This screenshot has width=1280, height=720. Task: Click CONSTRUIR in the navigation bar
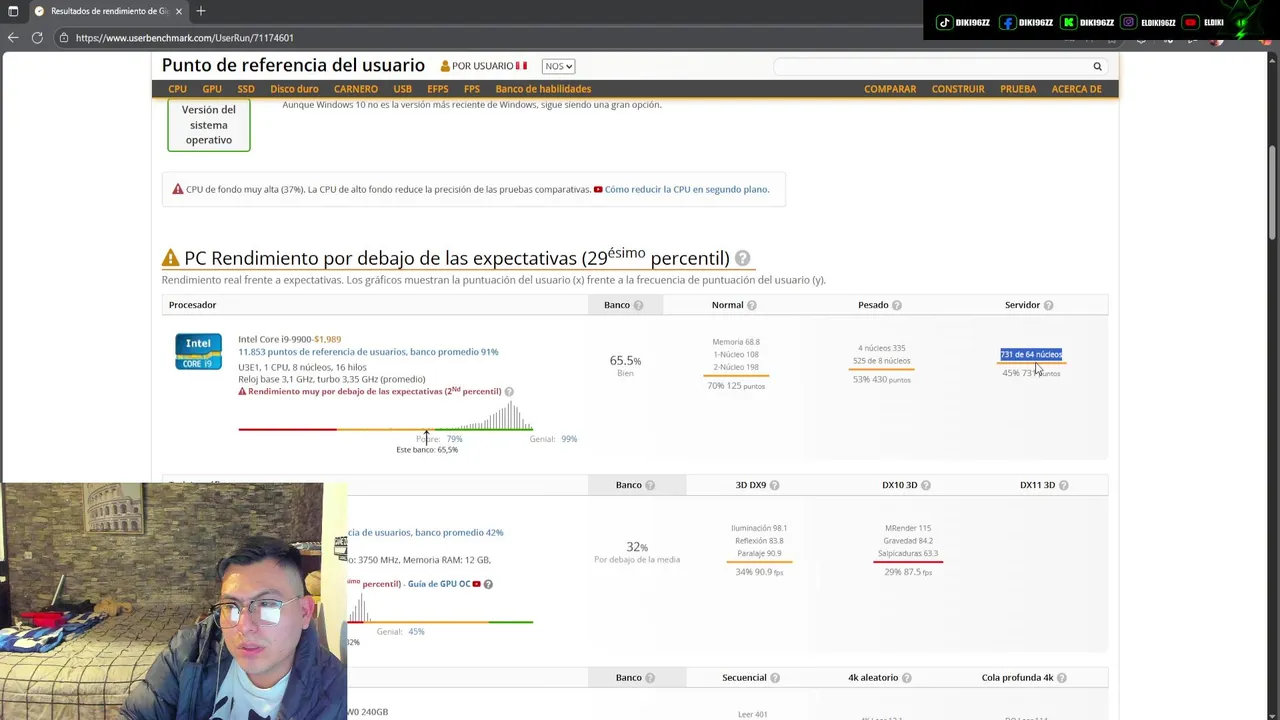tap(958, 89)
